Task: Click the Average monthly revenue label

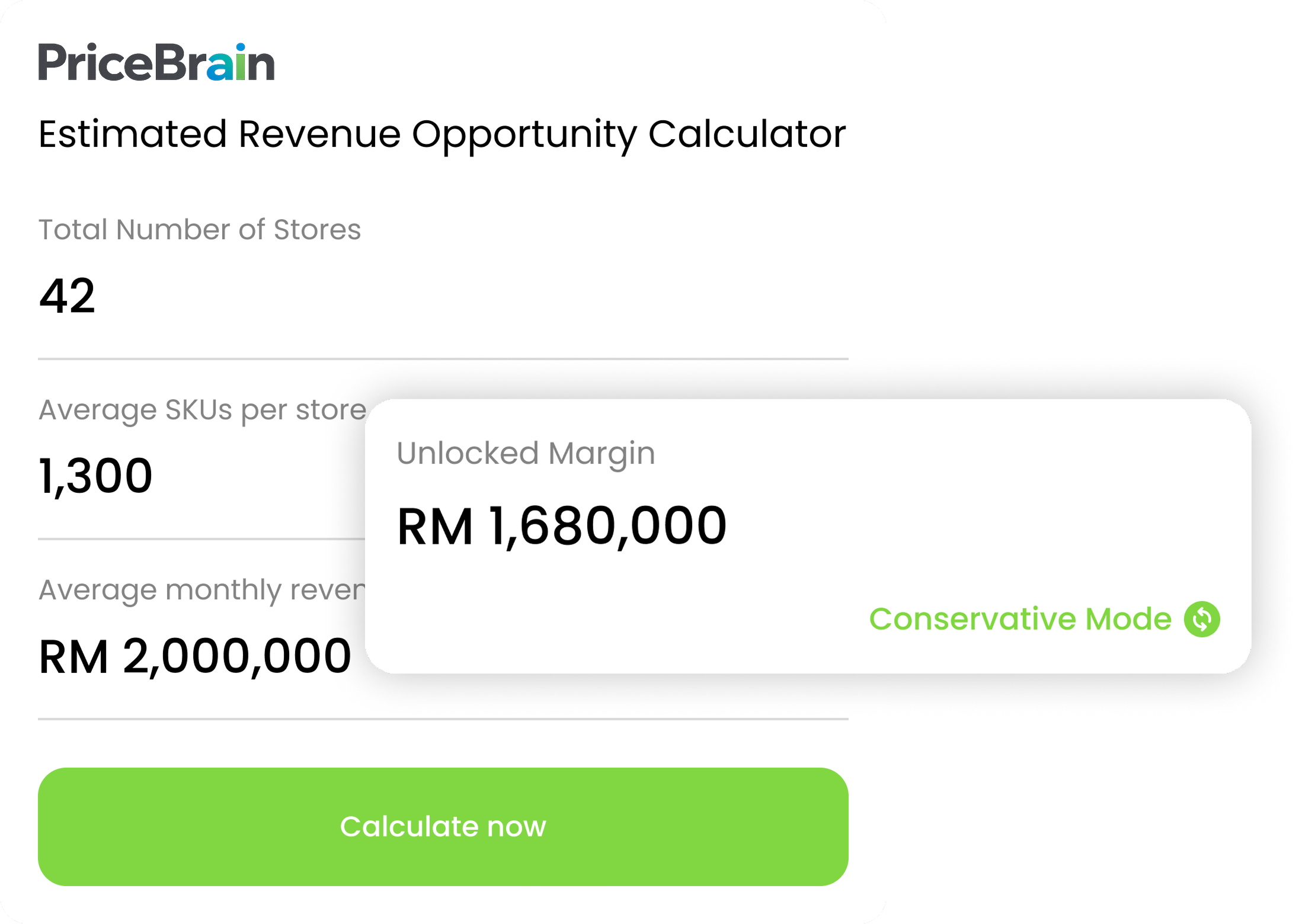Action: (x=202, y=590)
